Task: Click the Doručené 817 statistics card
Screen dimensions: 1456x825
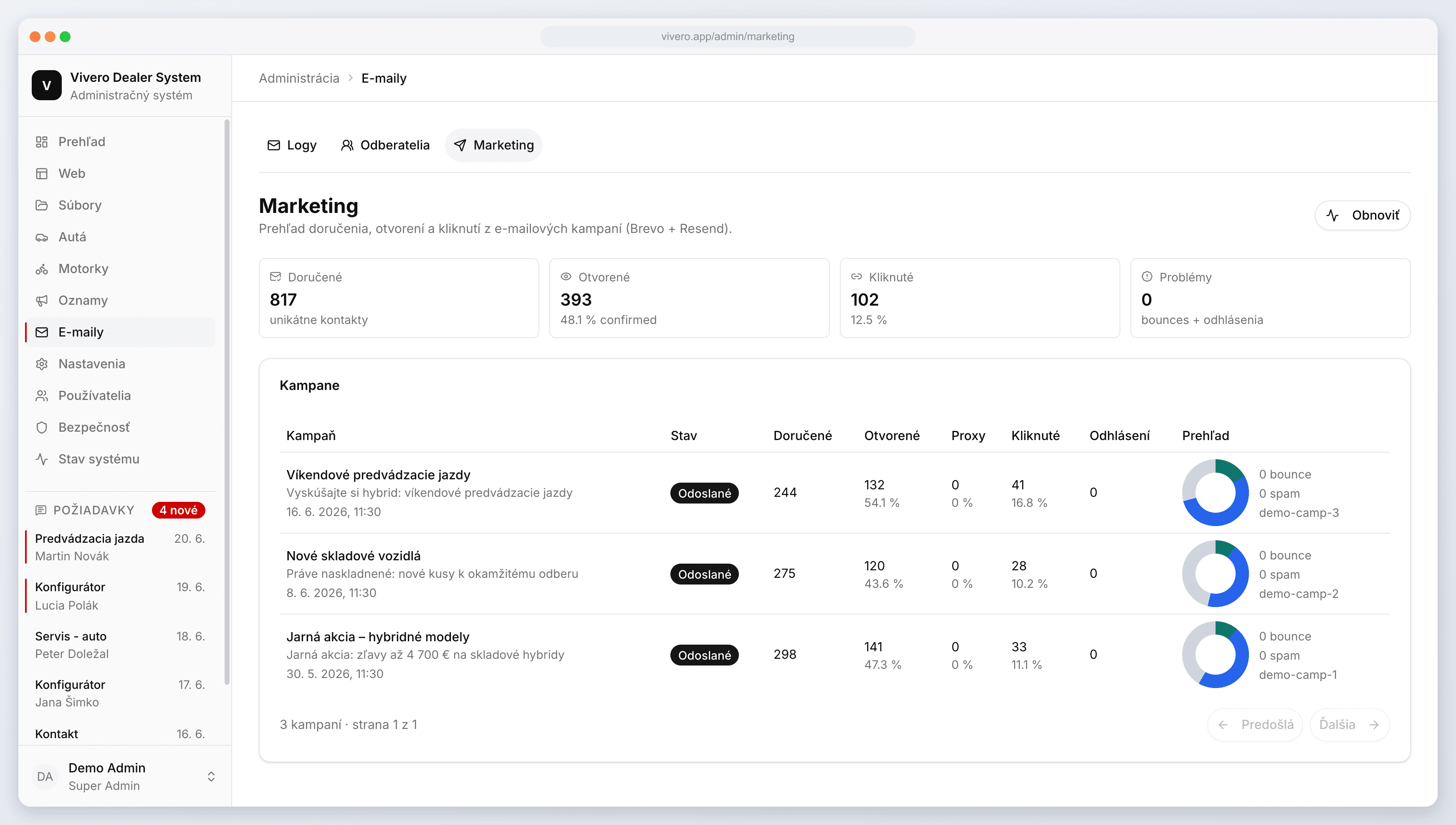Action: click(x=399, y=298)
